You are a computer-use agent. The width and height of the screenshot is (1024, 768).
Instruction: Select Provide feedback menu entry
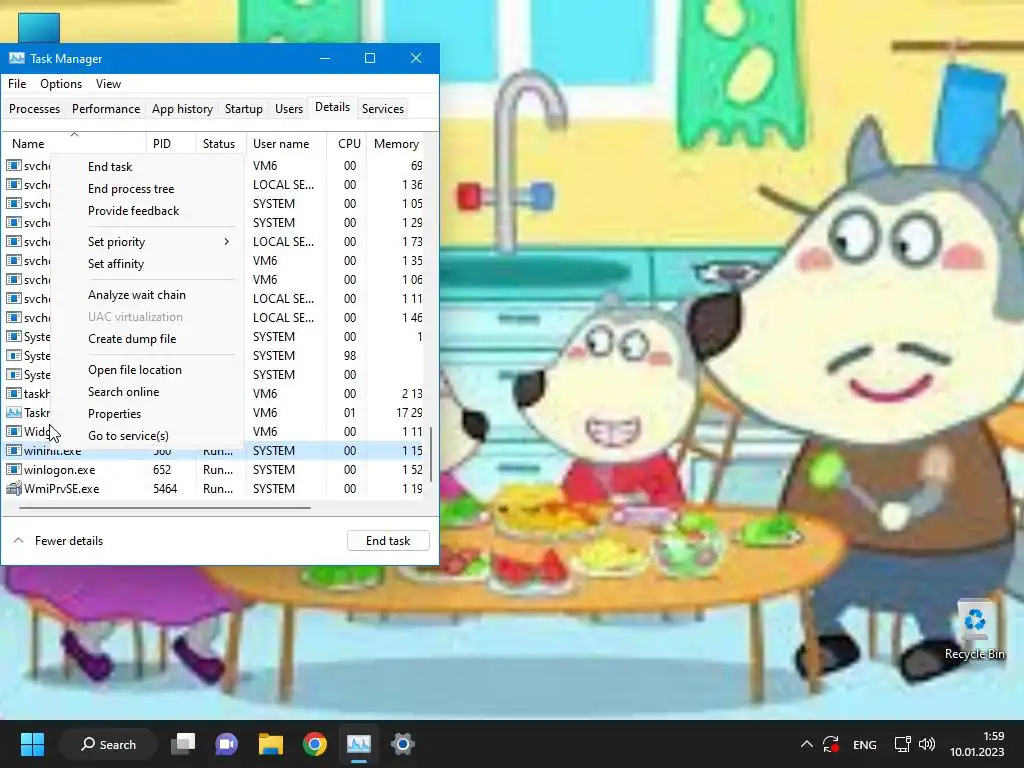click(133, 211)
